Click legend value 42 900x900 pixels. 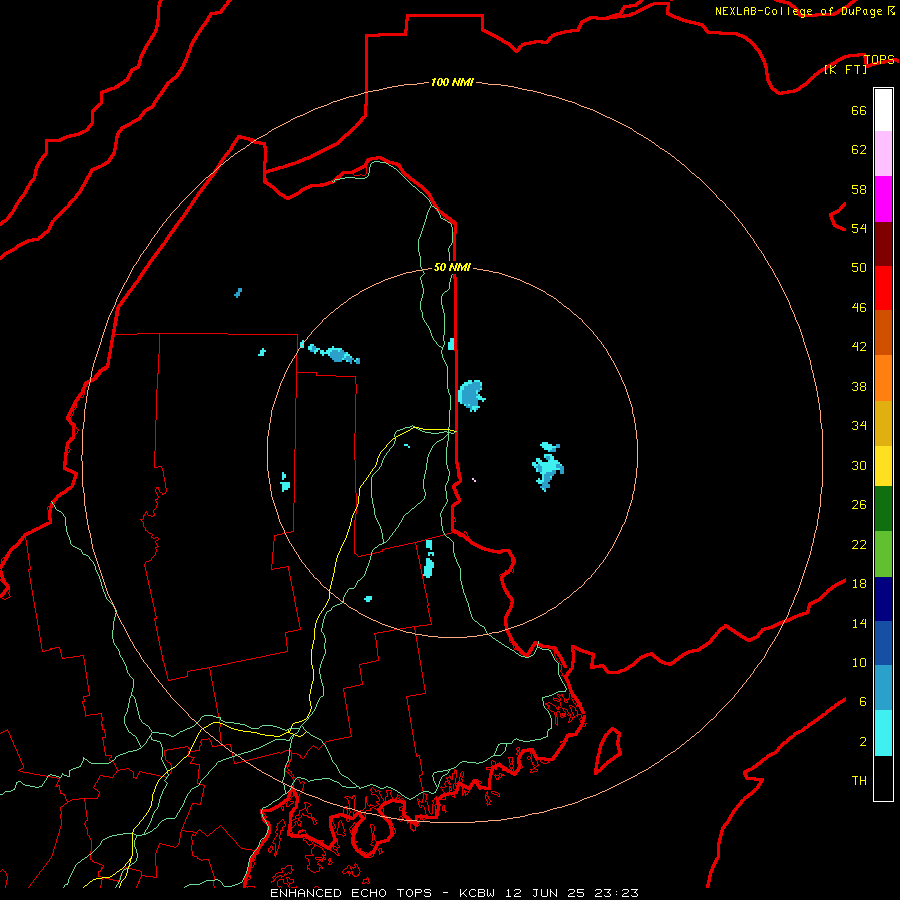[x=859, y=347]
